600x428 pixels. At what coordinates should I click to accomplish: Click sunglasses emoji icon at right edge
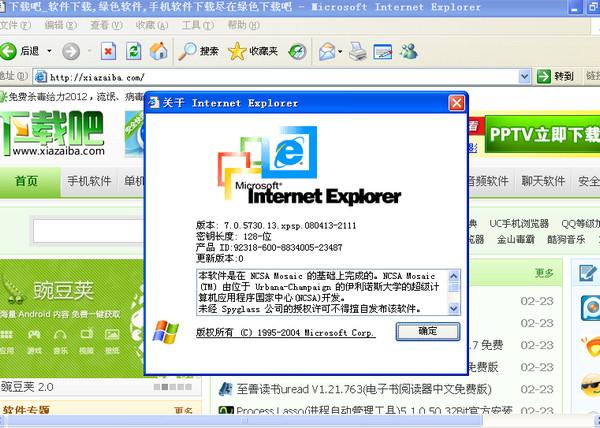point(590,386)
